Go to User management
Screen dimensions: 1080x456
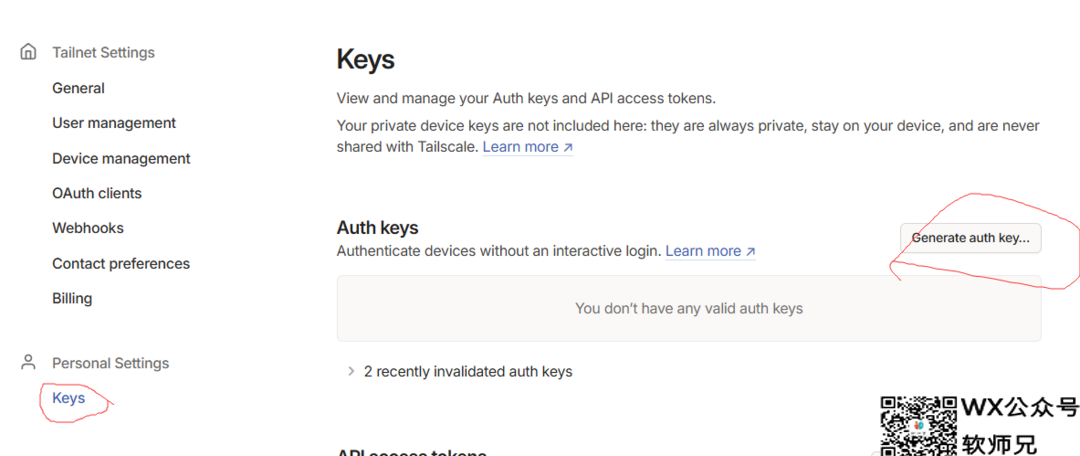click(x=114, y=123)
